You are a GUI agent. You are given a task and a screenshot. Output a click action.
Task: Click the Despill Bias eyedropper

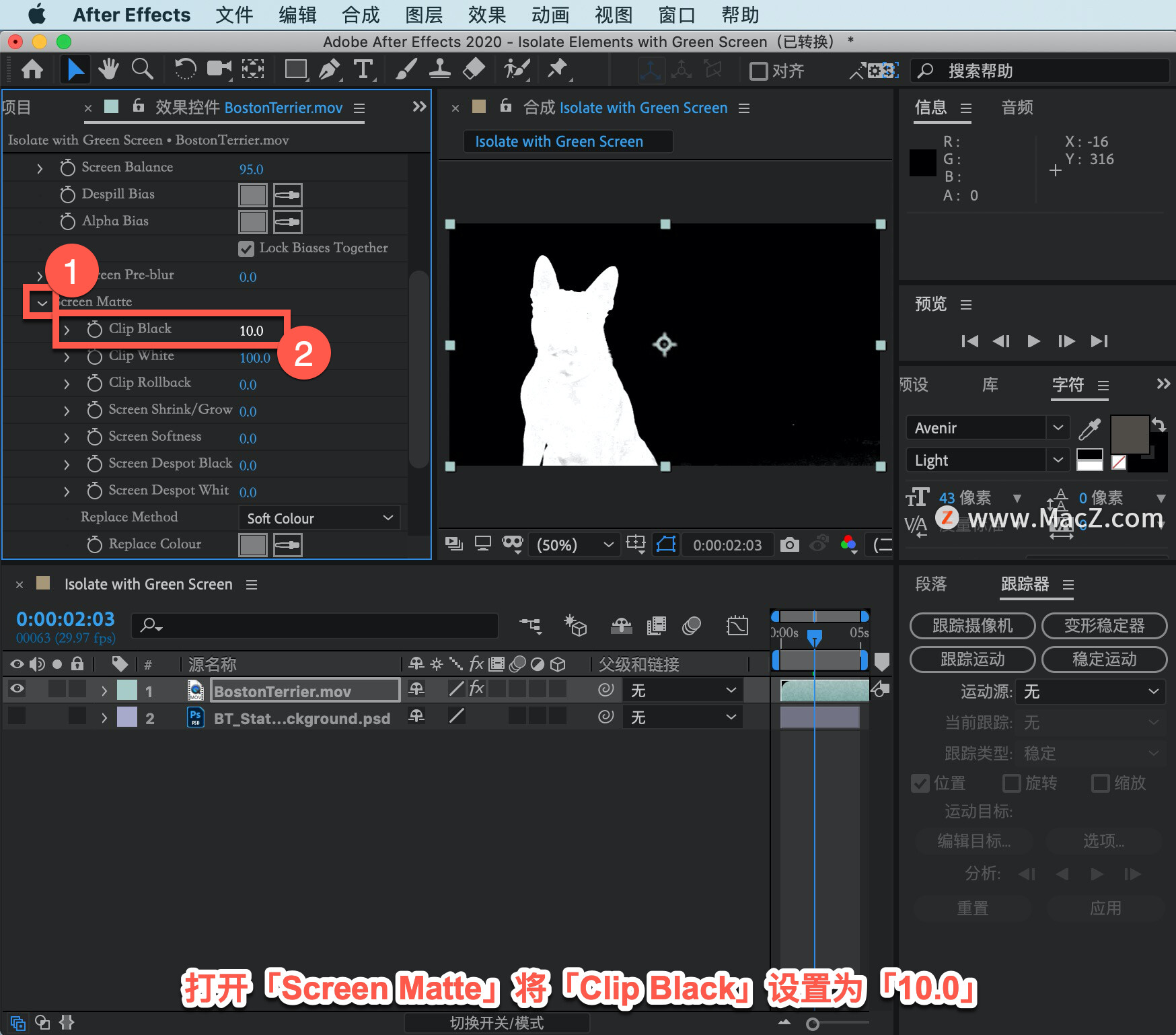287,195
